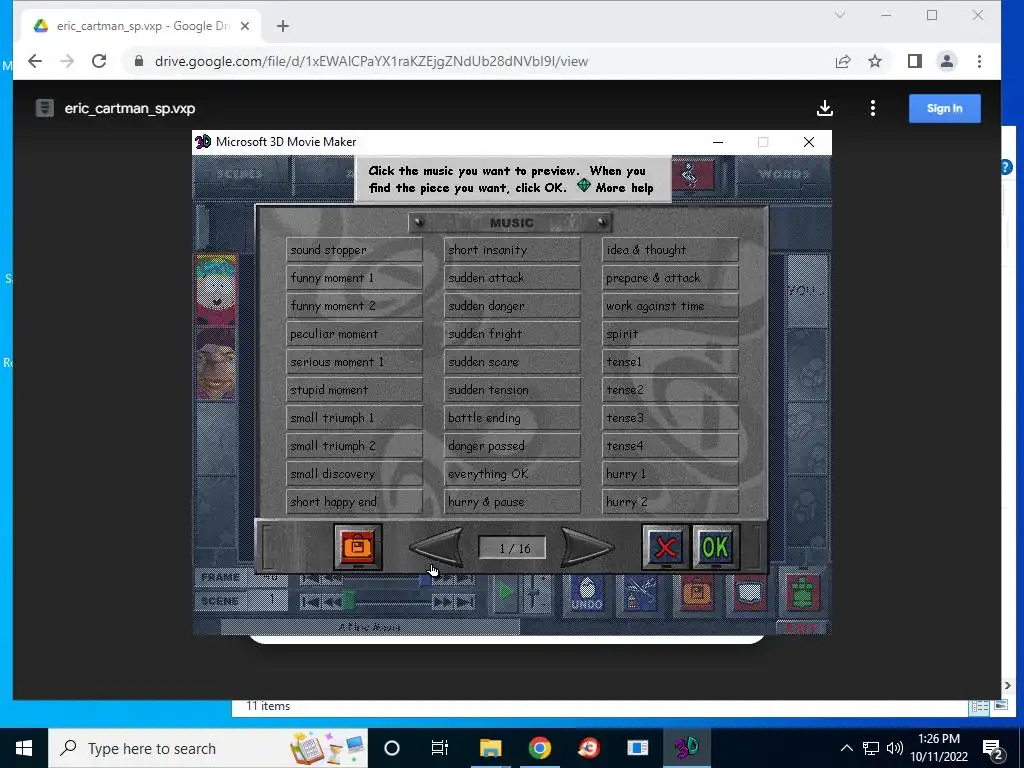Pick the 'sudden fright' music
Screen dimensions: 1024x768
point(512,334)
